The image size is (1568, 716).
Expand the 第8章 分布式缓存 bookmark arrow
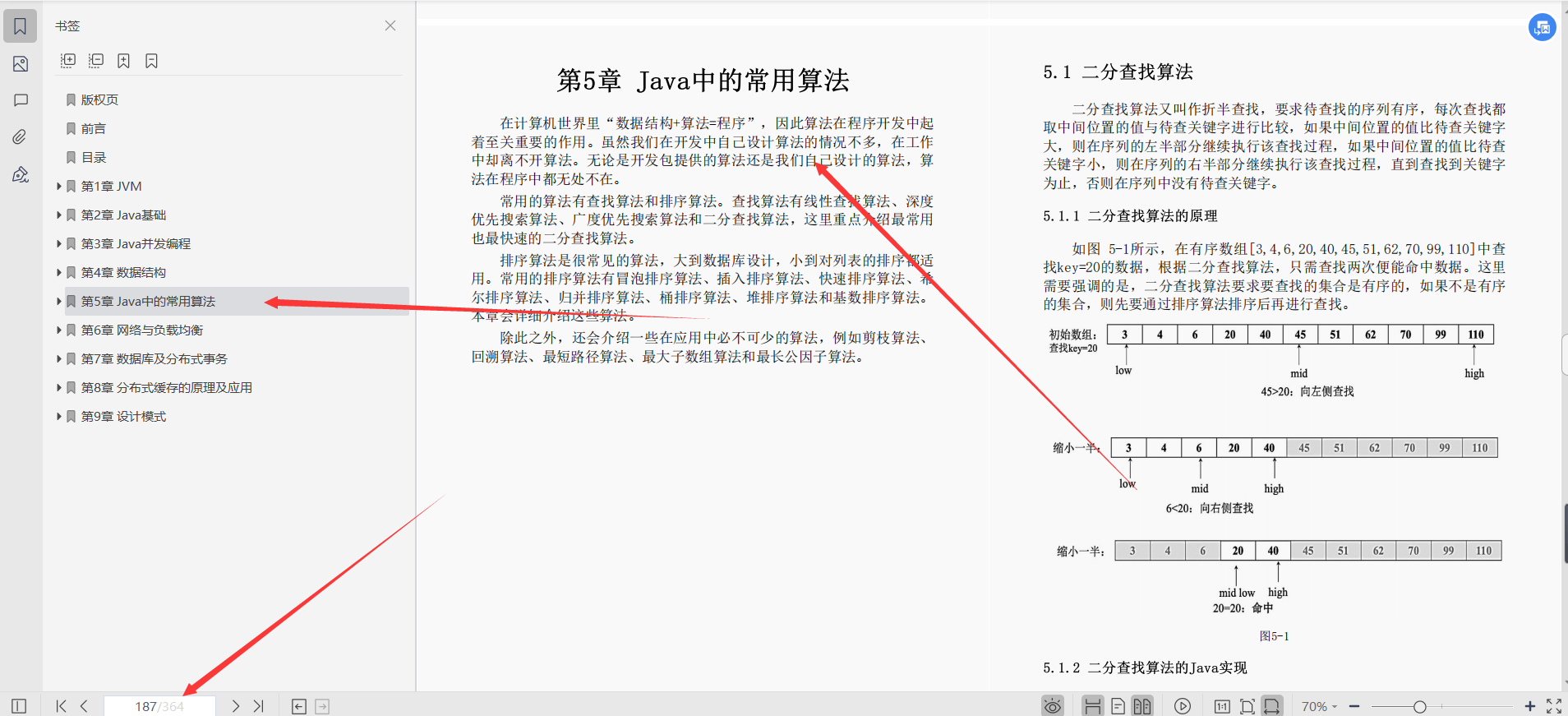pos(59,387)
